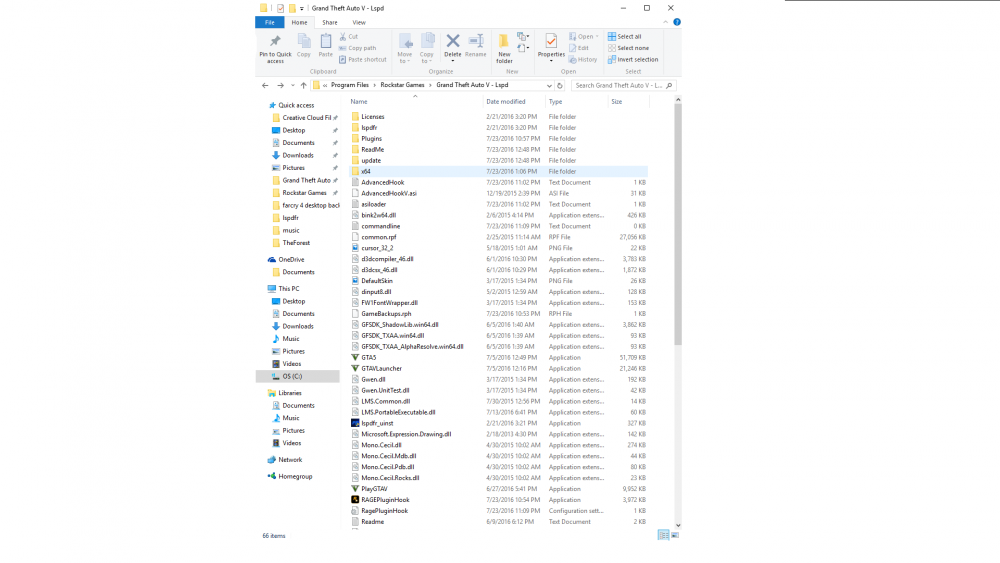The image size is (1000, 563).
Task: Toggle the checkmark icon in title bar
Action: pyautogui.click(x=280, y=8)
